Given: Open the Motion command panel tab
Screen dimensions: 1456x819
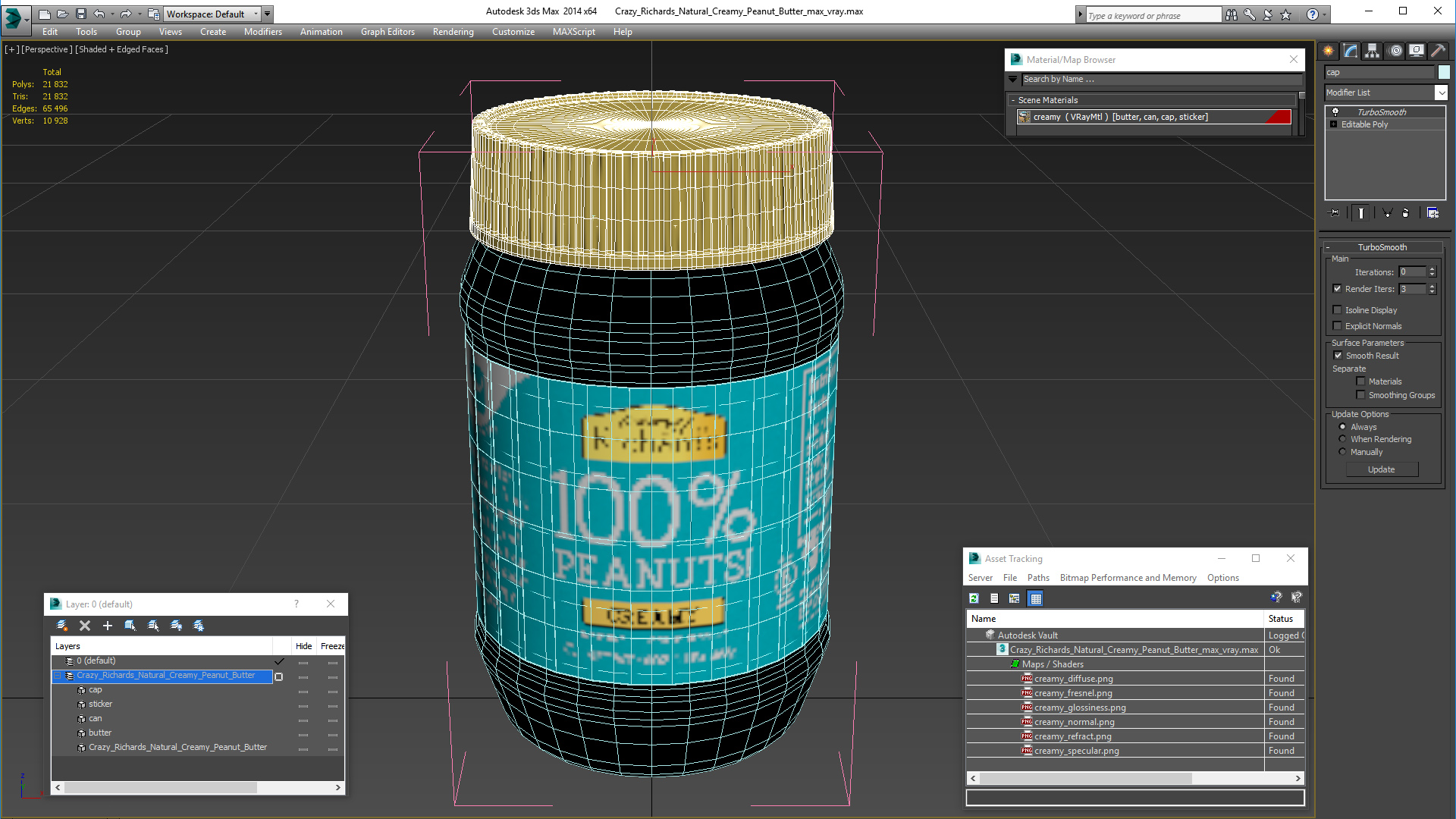Looking at the screenshot, I should pyautogui.click(x=1395, y=51).
